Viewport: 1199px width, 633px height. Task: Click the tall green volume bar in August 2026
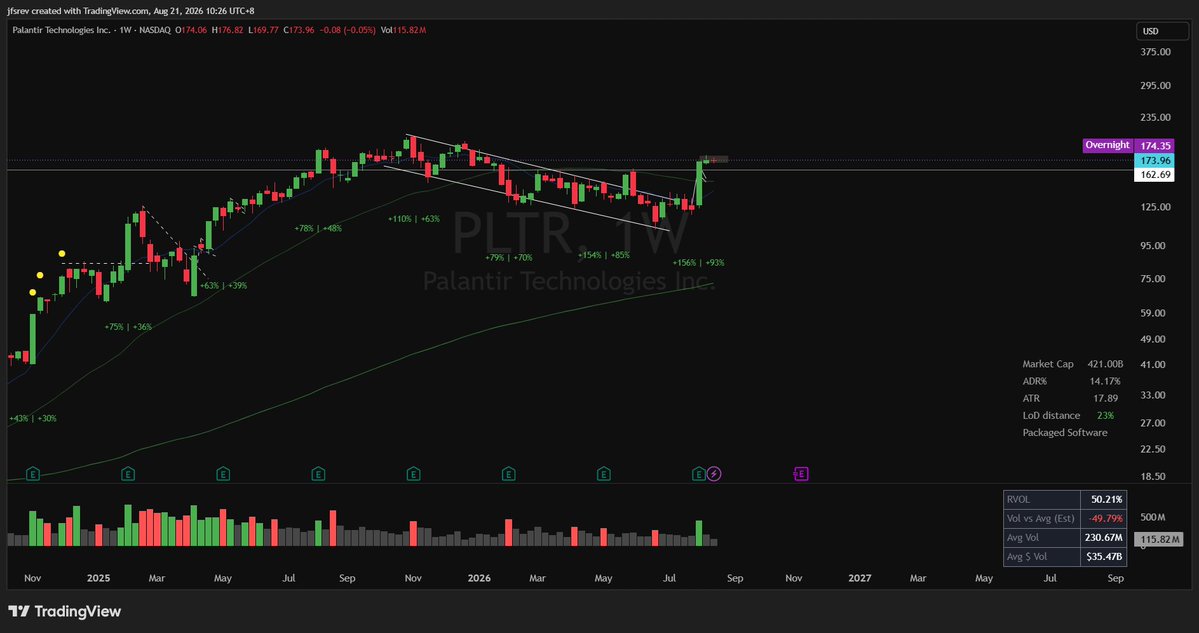(699, 533)
